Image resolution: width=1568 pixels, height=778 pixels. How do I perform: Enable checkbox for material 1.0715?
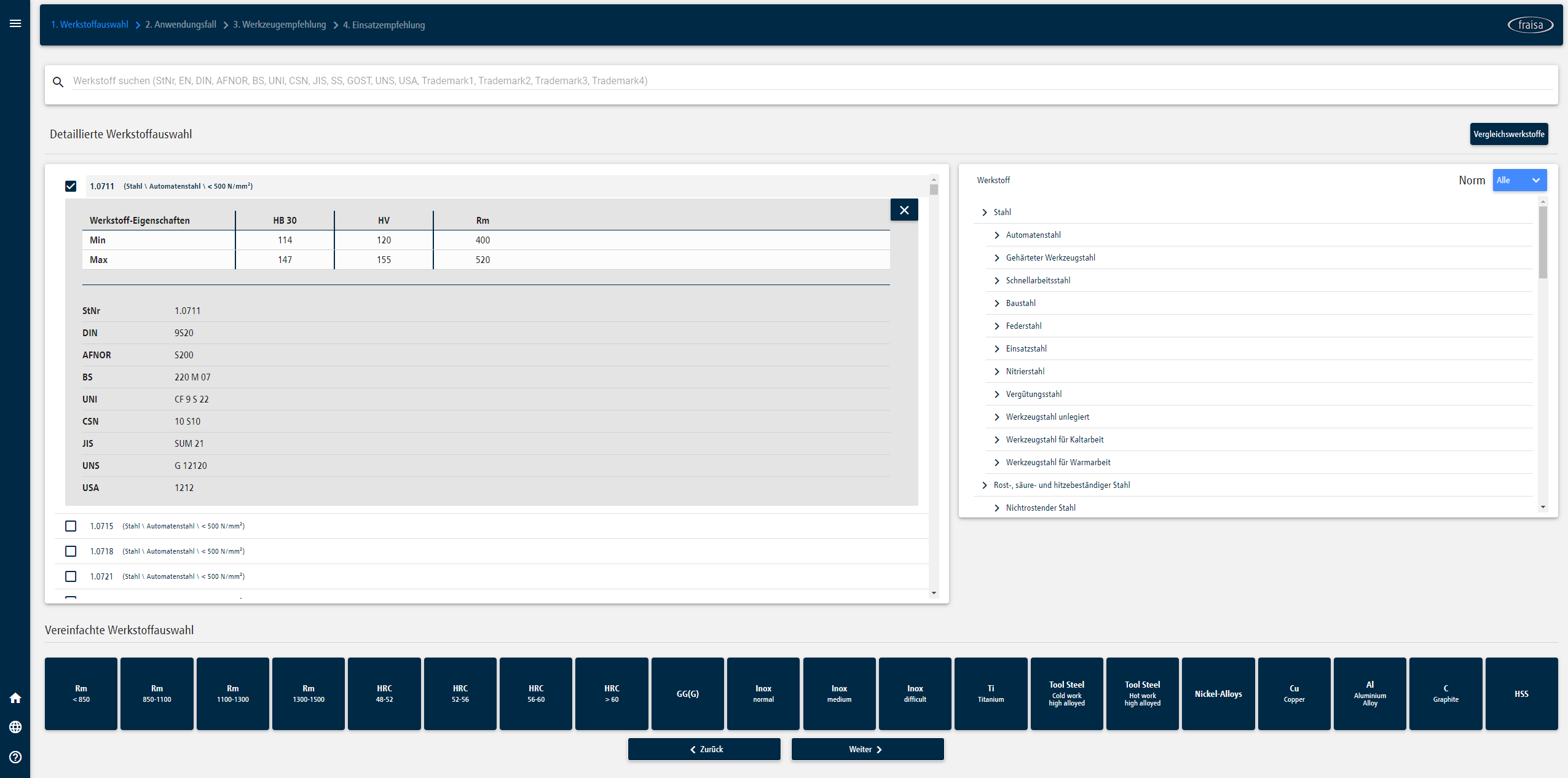click(71, 524)
